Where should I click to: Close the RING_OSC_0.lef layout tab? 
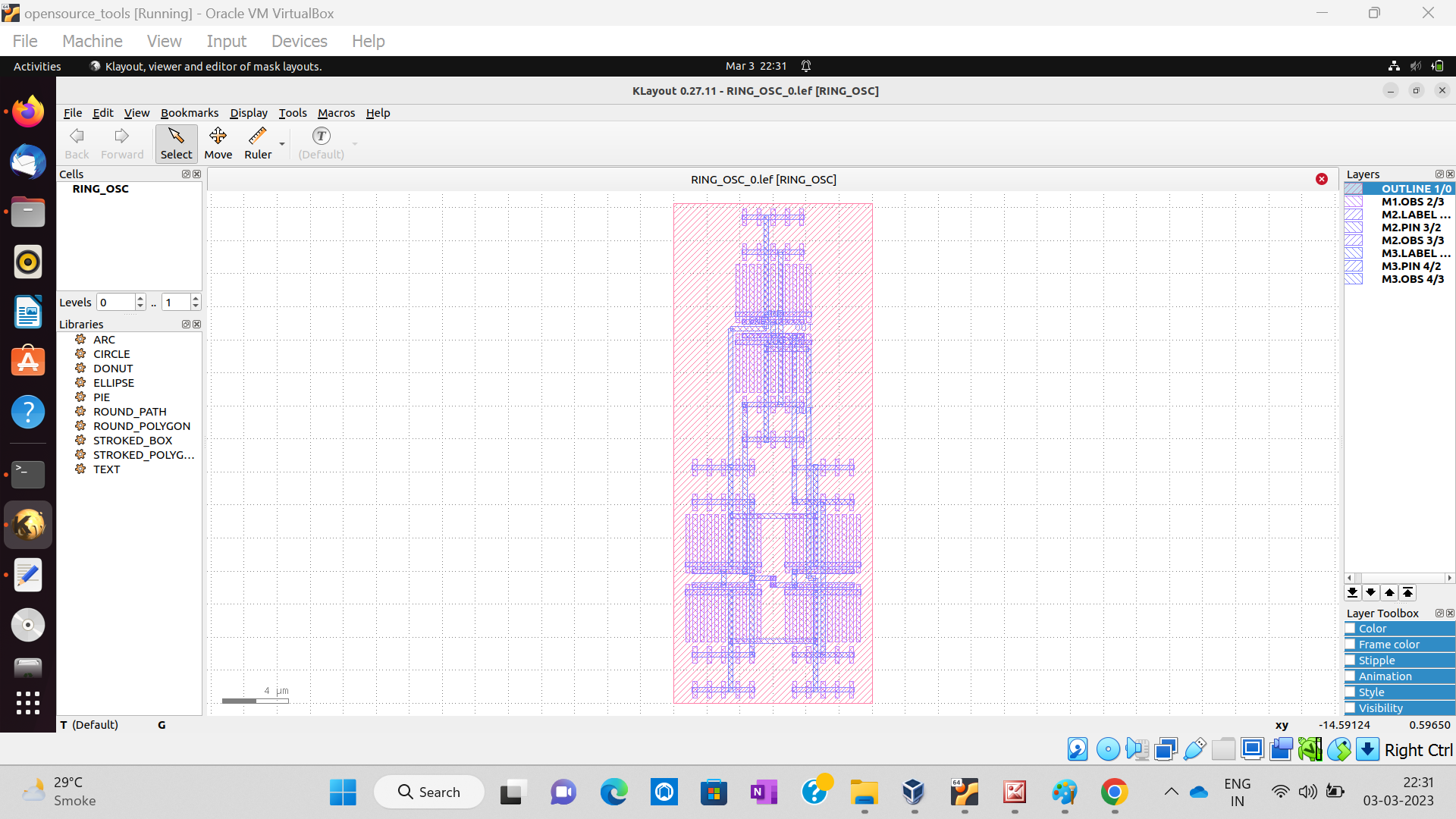click(x=1322, y=179)
